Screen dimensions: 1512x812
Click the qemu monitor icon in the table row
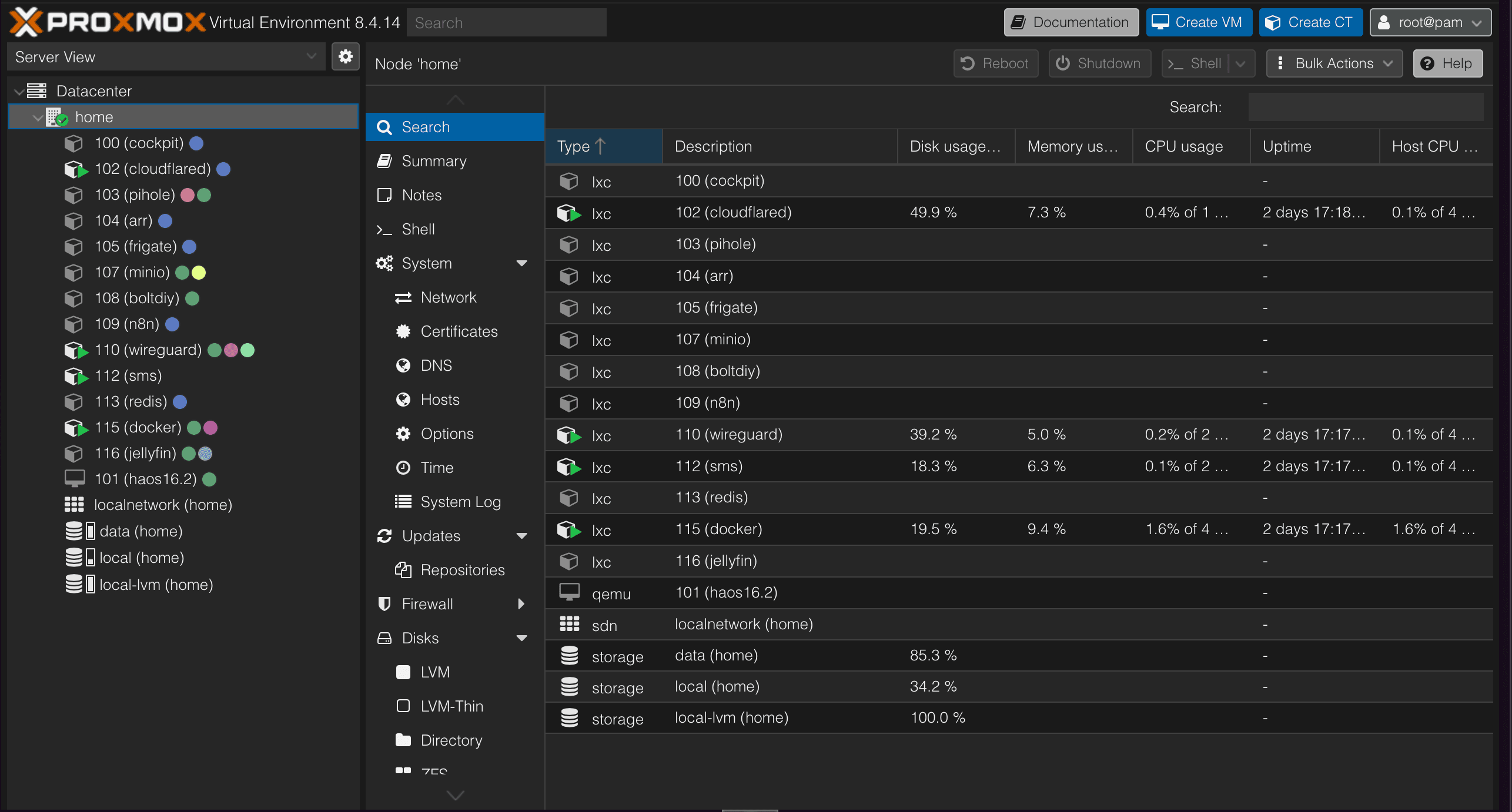569,592
